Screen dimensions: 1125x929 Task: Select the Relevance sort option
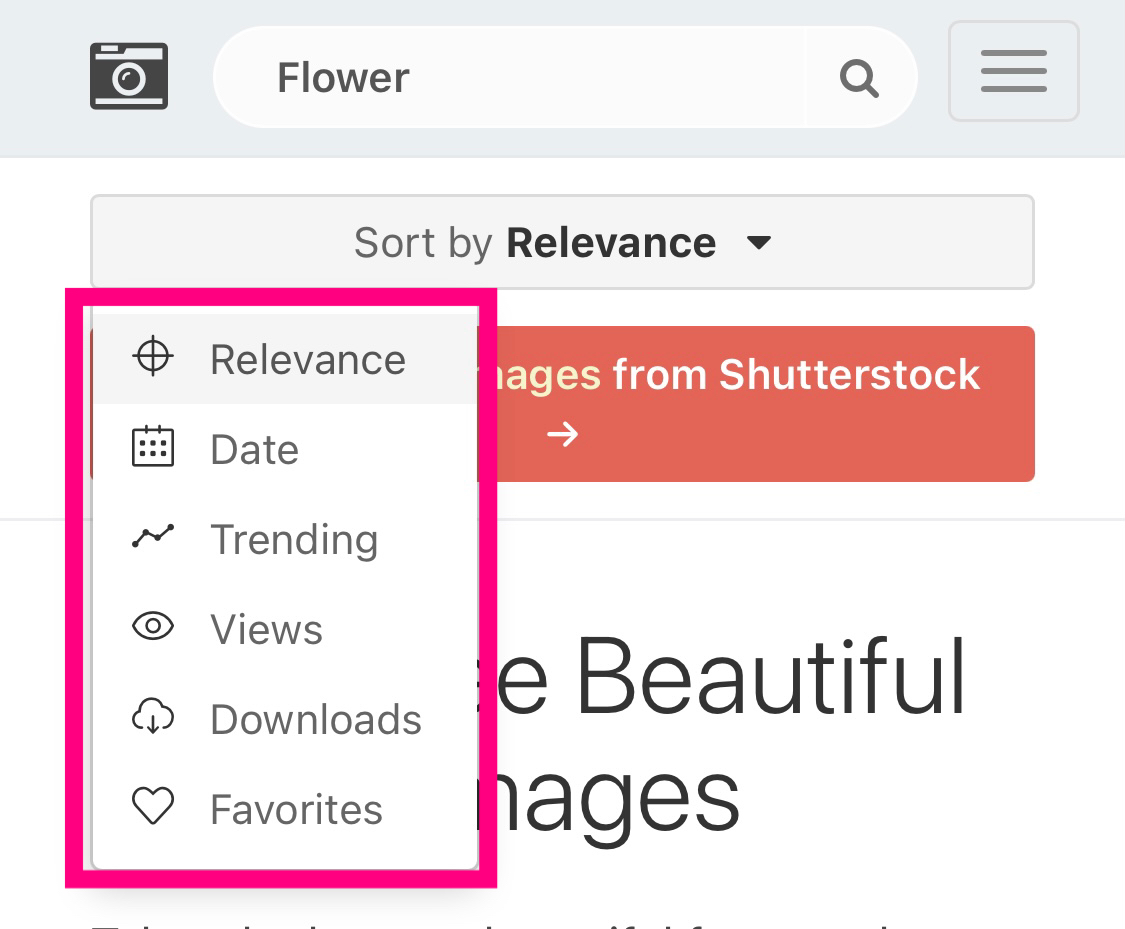[x=307, y=360]
